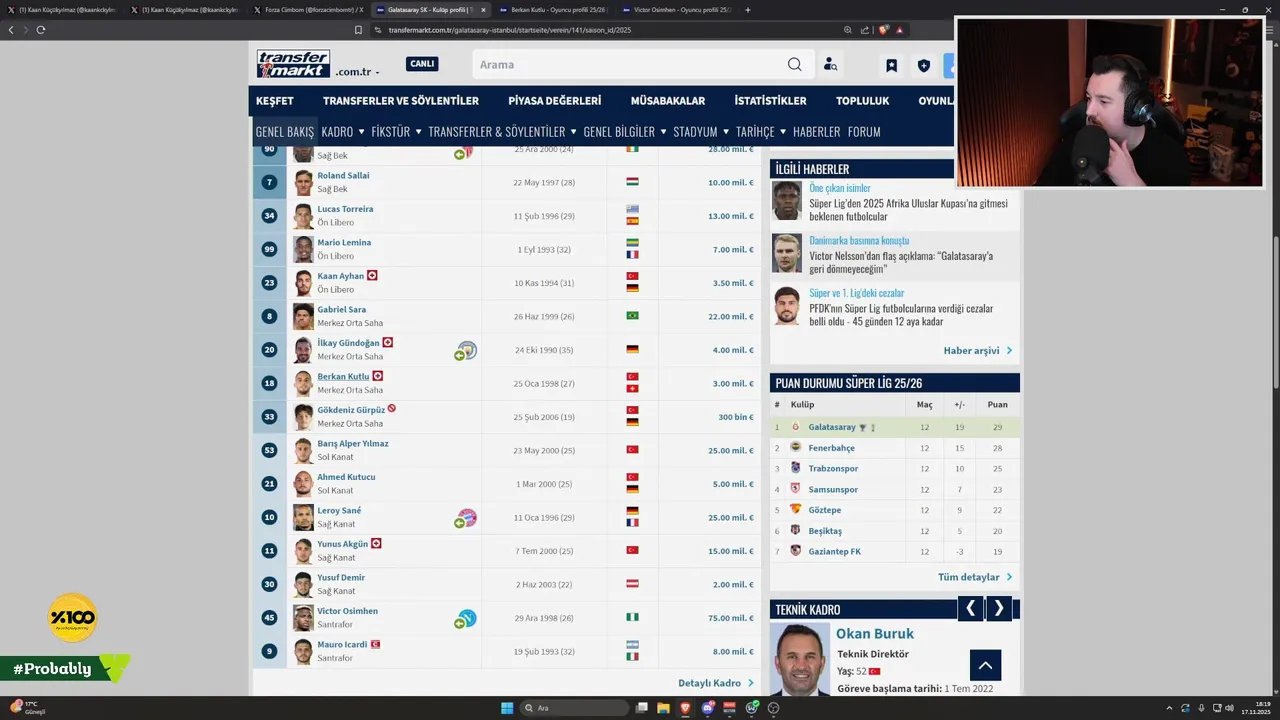Image resolution: width=1280 pixels, height=720 pixels.
Task: Open the user search icon beside search
Action: coord(830,65)
